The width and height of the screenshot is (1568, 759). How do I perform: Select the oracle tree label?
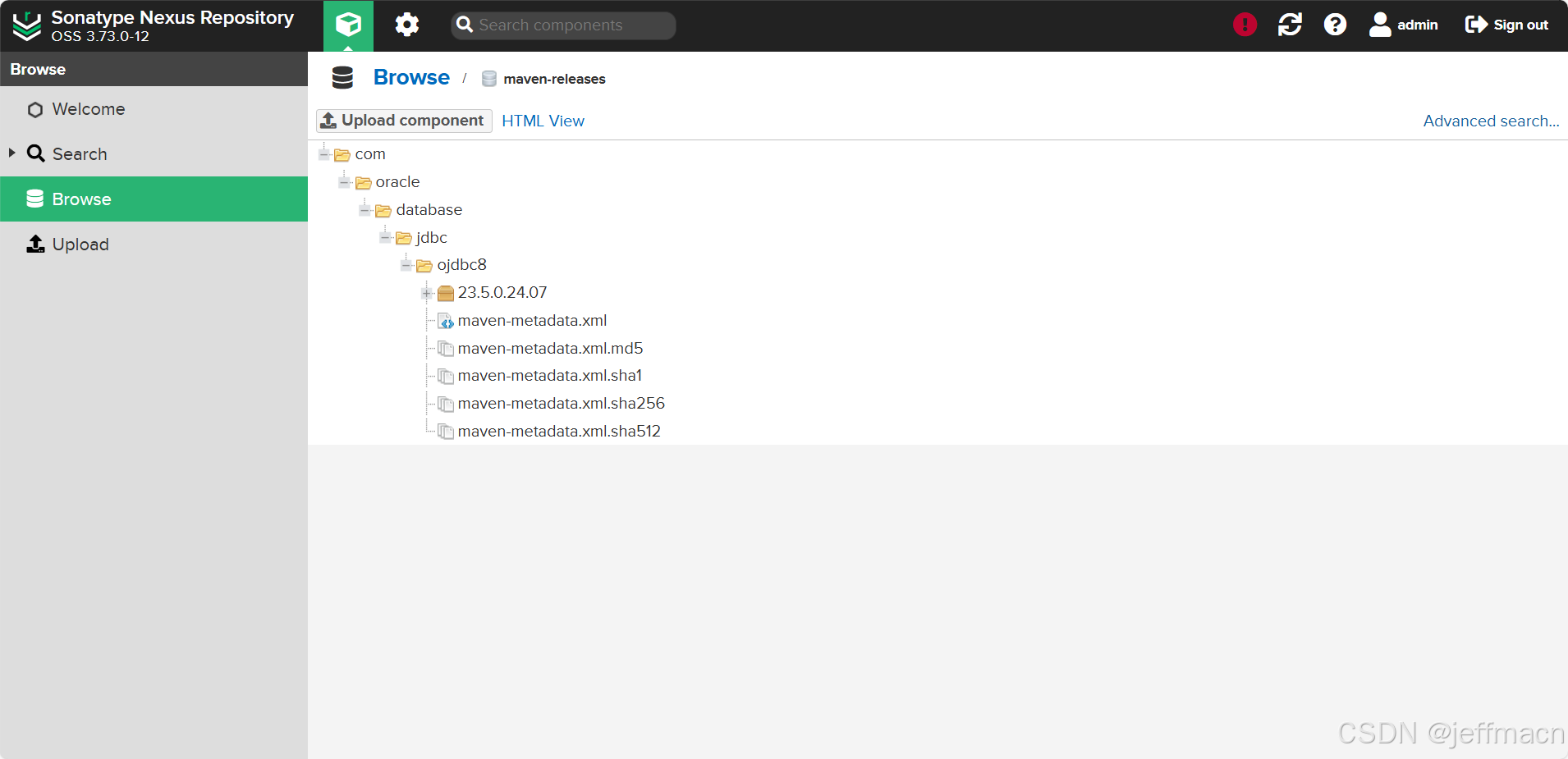[x=397, y=182]
